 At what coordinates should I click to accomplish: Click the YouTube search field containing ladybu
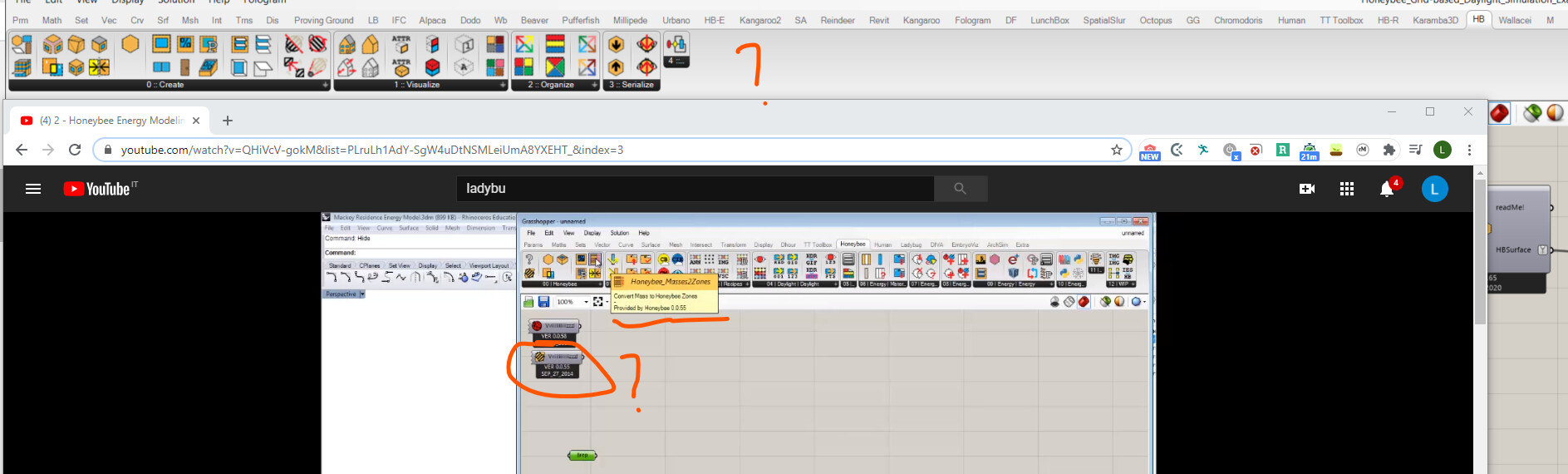click(x=696, y=189)
